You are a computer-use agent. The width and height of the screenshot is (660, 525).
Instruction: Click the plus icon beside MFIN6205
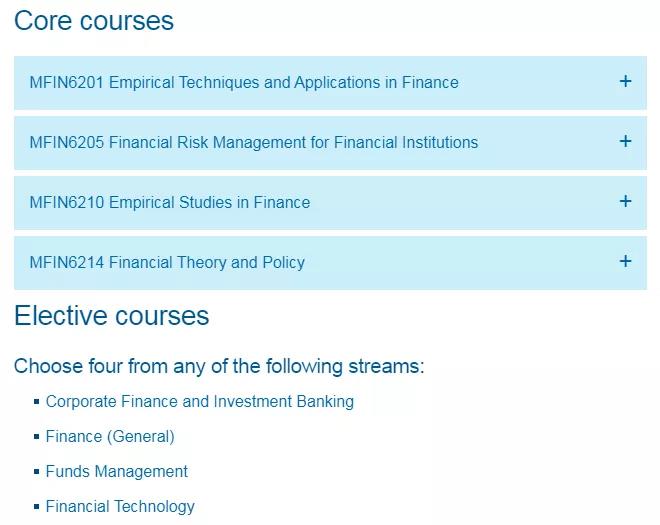pos(625,141)
